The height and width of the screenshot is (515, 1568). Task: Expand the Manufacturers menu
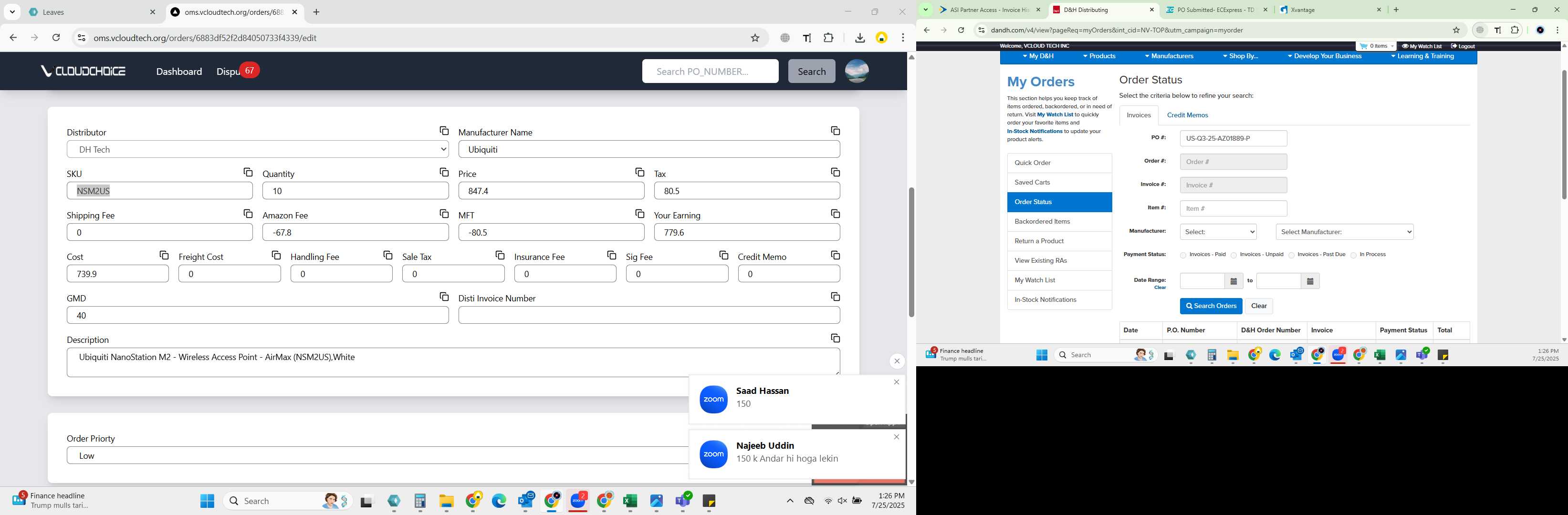1169,57
